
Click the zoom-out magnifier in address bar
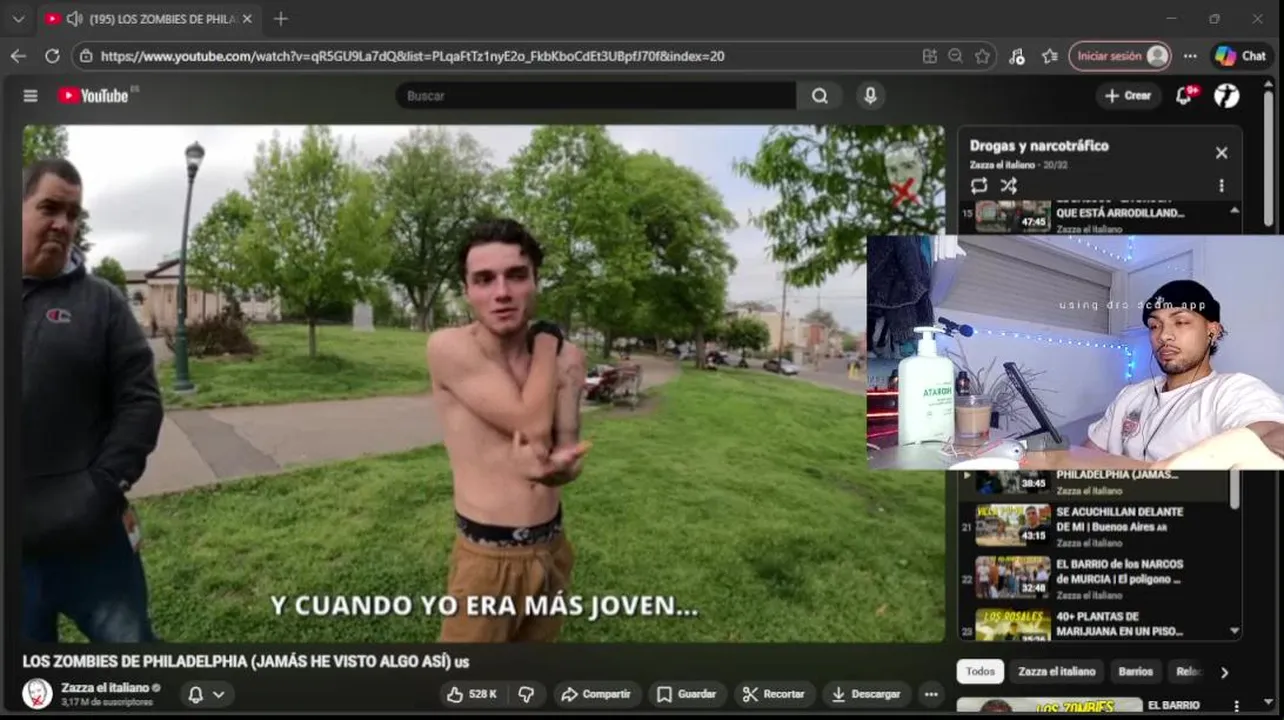956,56
